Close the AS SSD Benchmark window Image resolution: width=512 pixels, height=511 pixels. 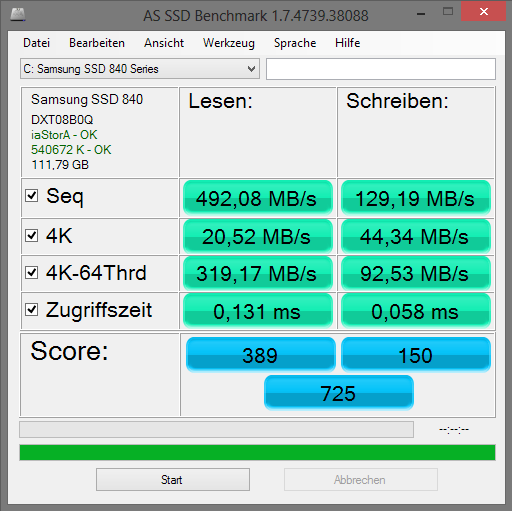click(483, 12)
